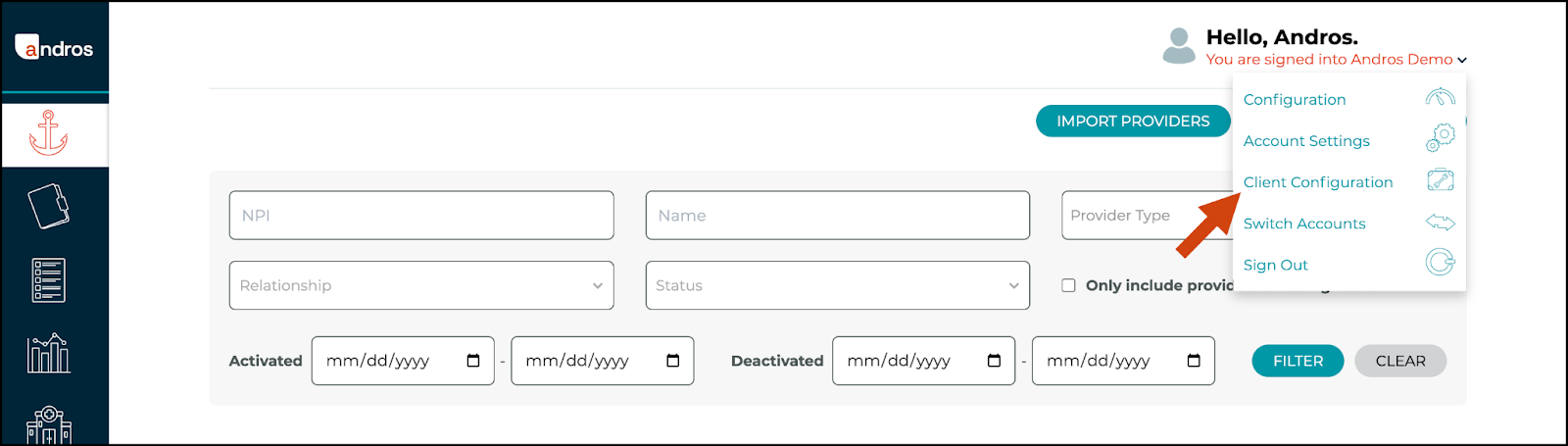Click the FILTER button

(x=1298, y=361)
